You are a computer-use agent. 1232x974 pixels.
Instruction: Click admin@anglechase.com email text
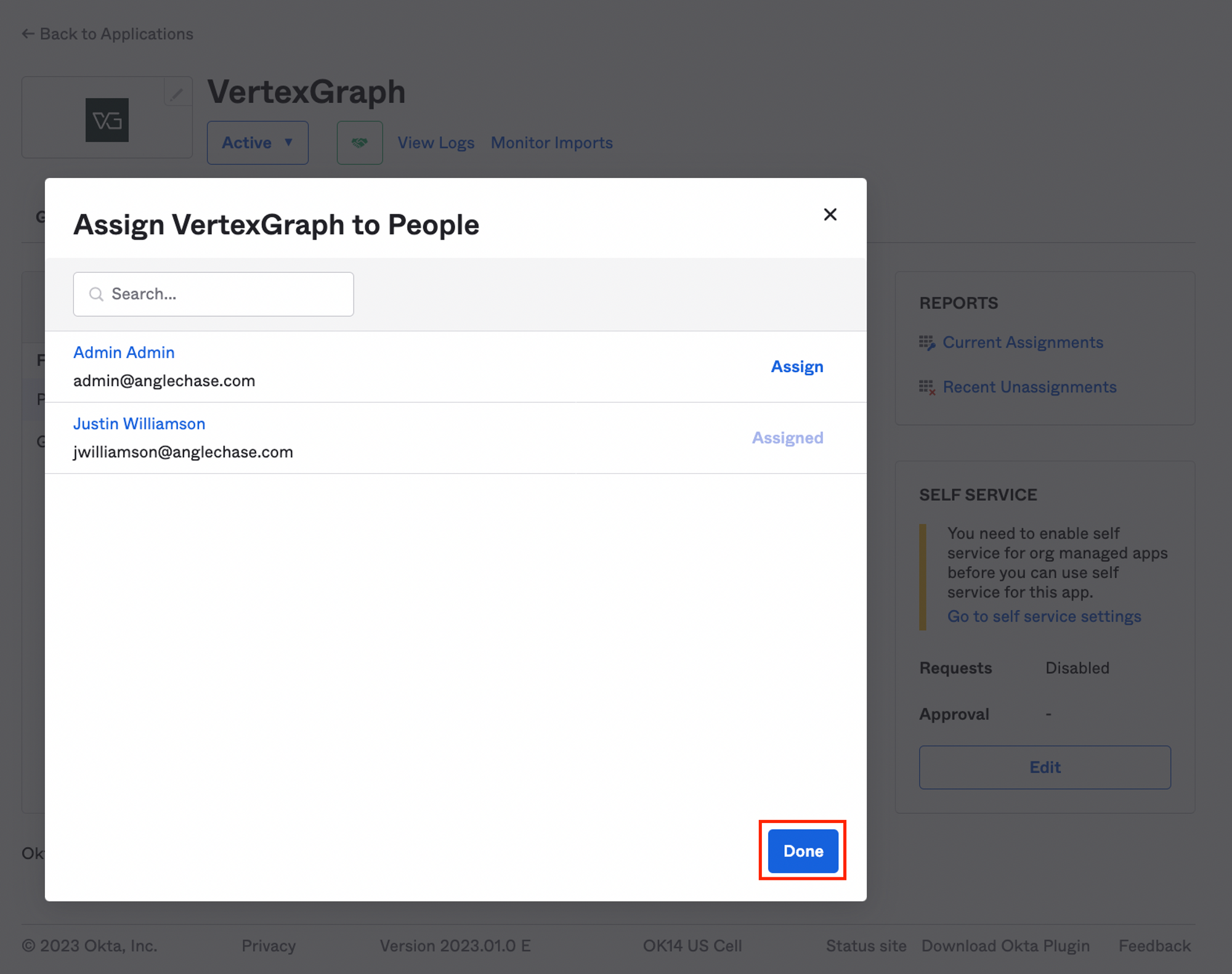[164, 381]
